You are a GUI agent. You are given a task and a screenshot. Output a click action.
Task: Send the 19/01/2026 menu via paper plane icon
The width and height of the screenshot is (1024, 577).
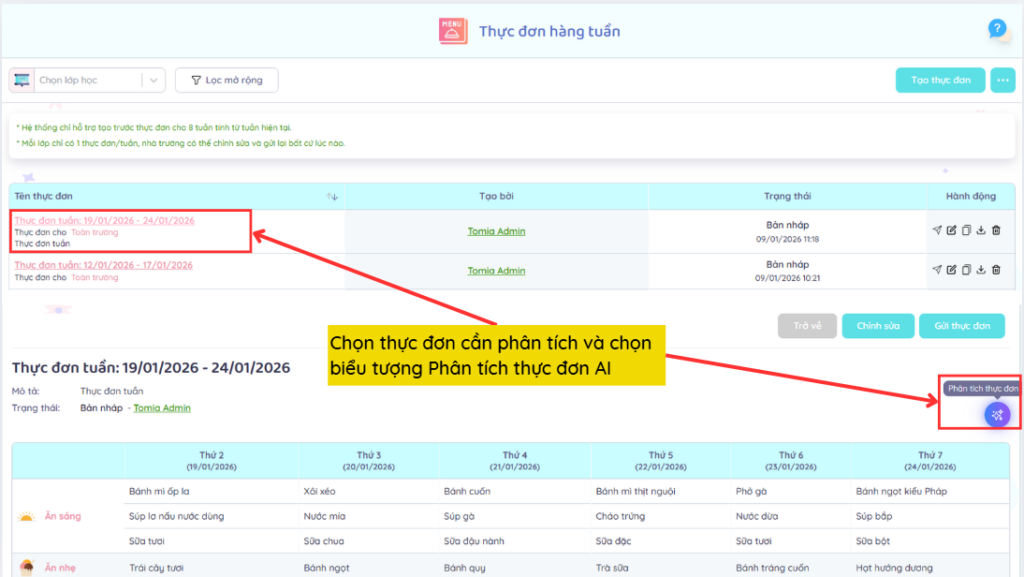(937, 231)
